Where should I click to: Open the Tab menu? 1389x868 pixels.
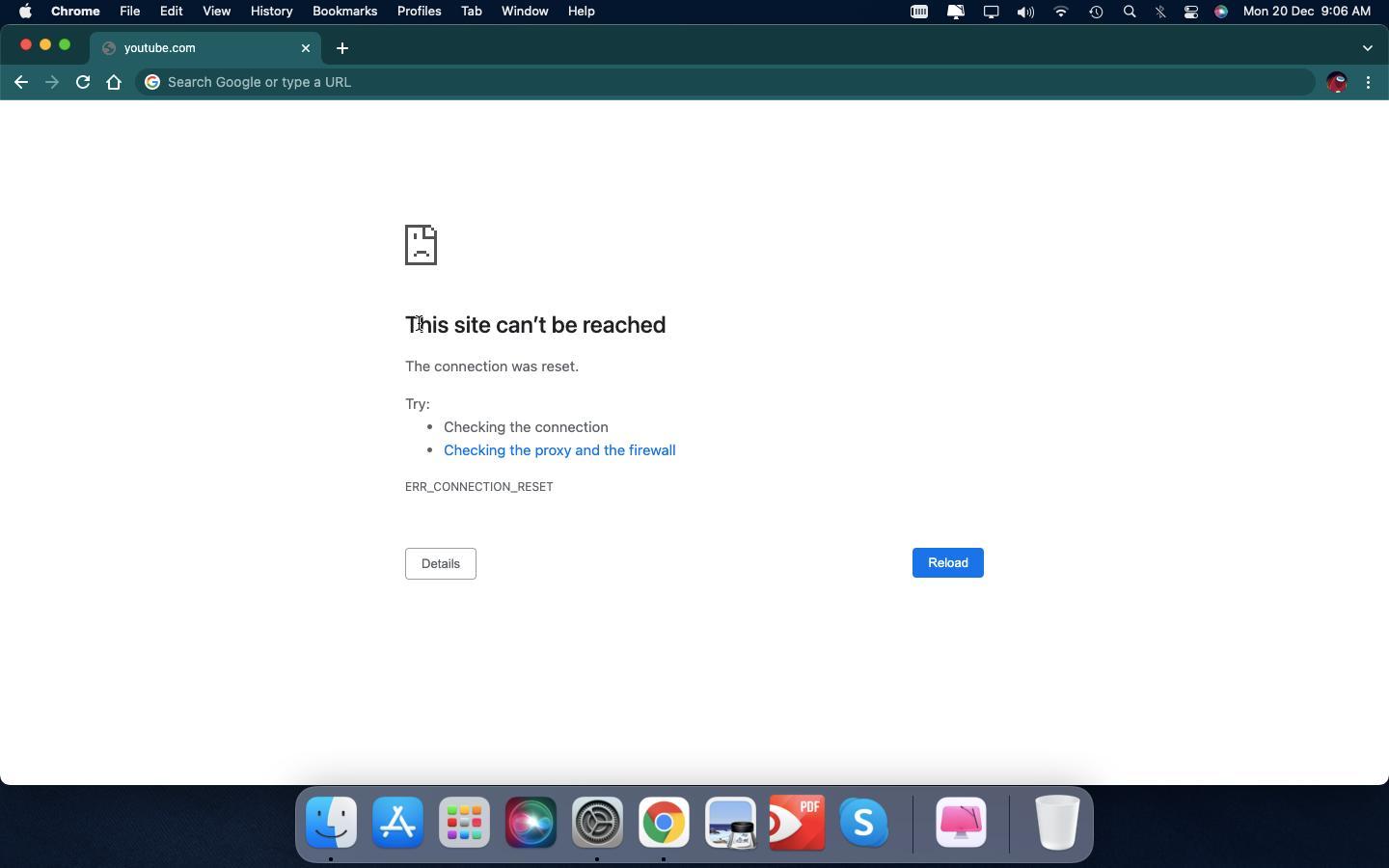pyautogui.click(x=471, y=12)
